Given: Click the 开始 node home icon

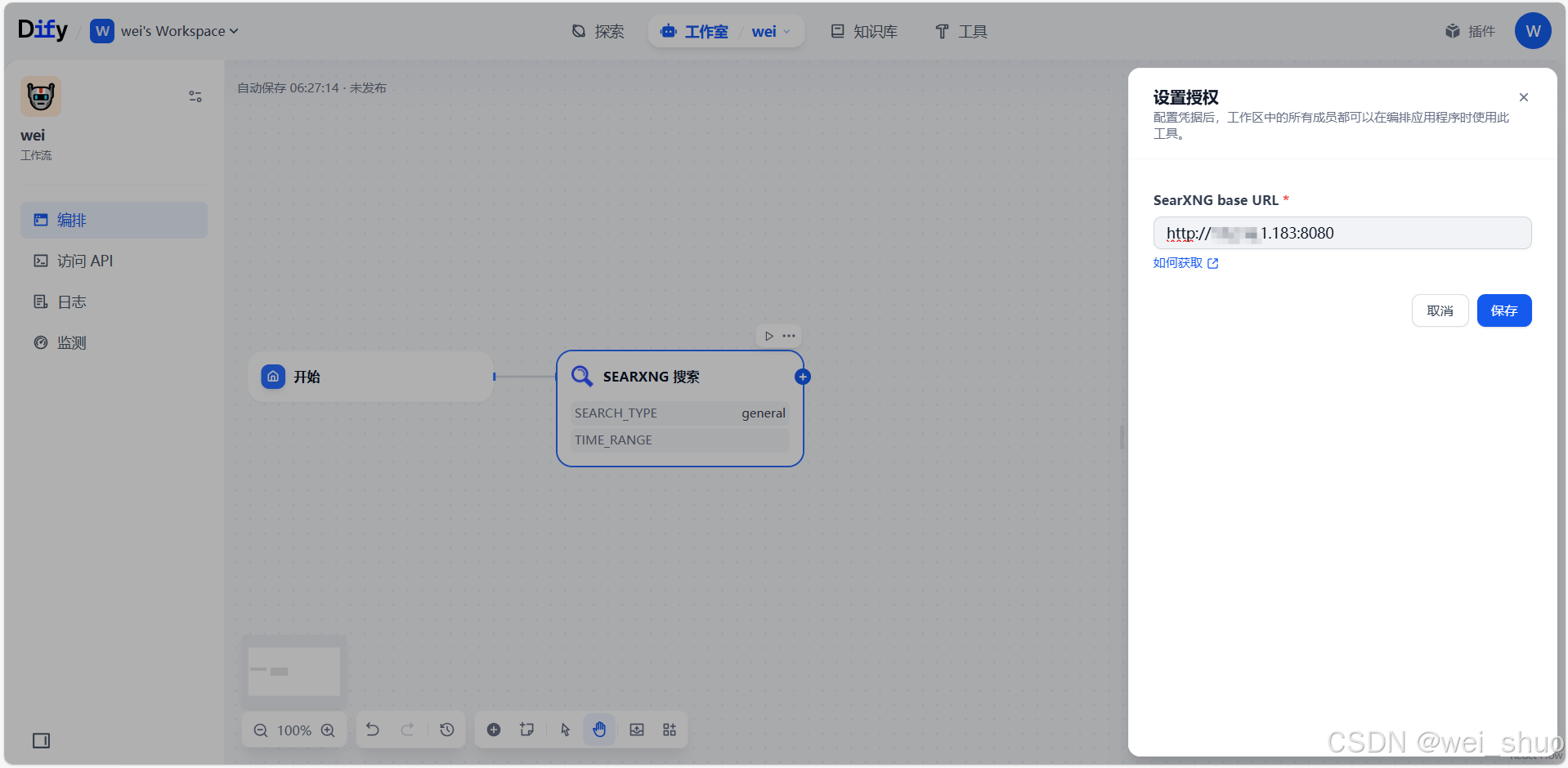Looking at the screenshot, I should (x=273, y=377).
